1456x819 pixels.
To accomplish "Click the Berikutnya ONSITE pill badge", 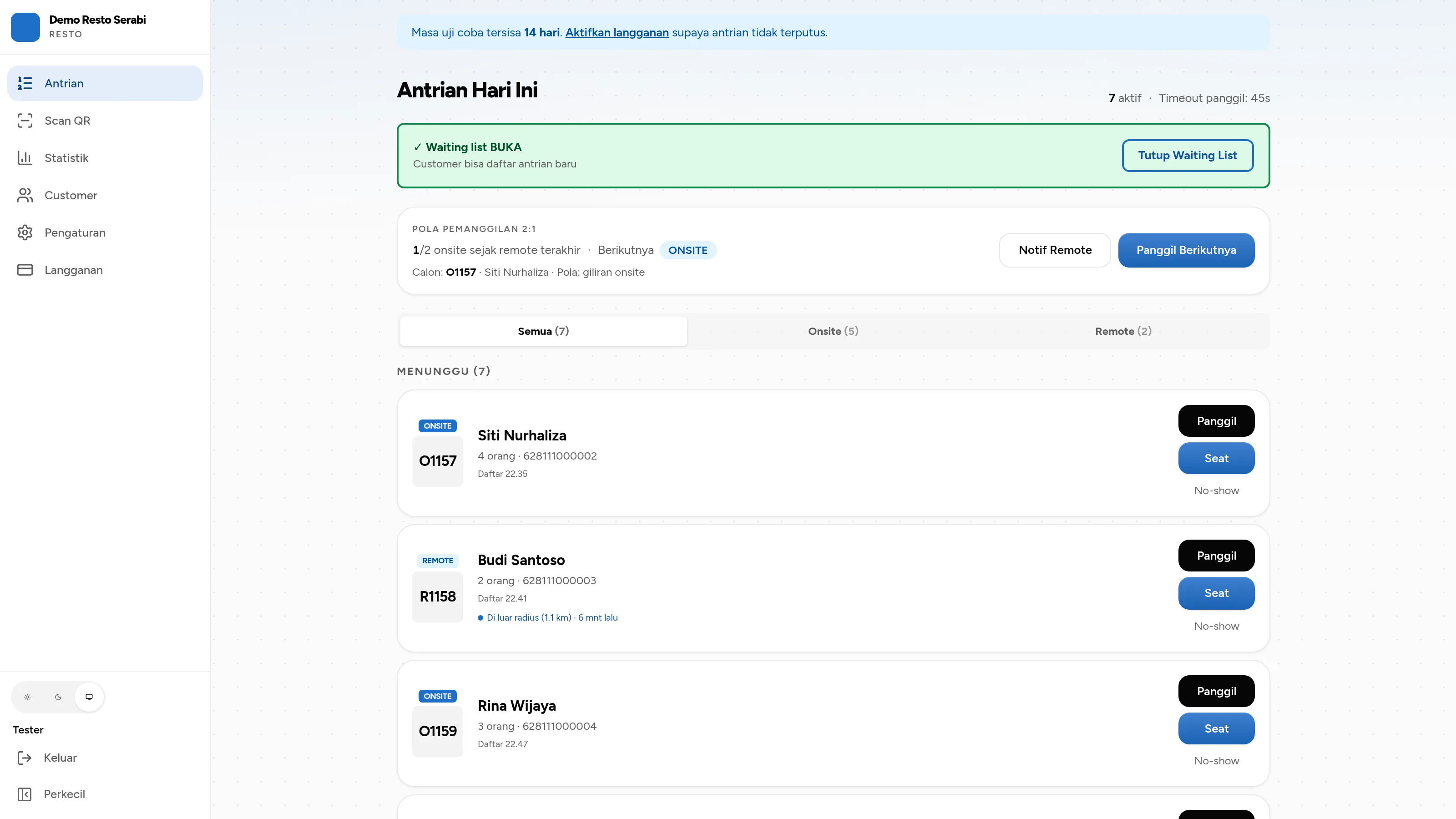I will point(688,250).
